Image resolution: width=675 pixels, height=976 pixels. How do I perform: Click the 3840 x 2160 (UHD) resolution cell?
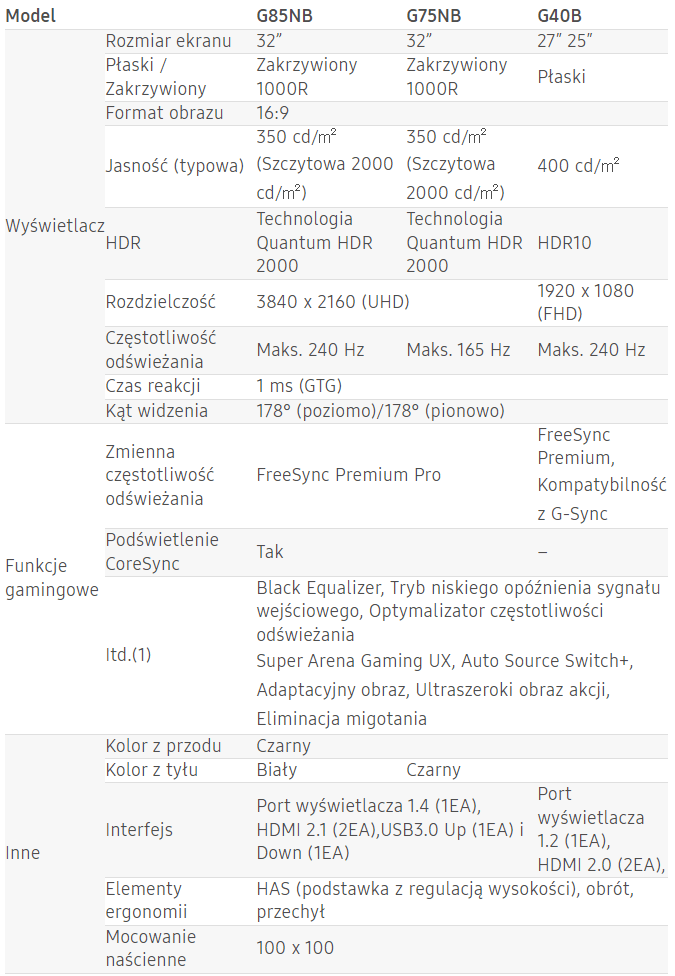pyautogui.click(x=333, y=302)
